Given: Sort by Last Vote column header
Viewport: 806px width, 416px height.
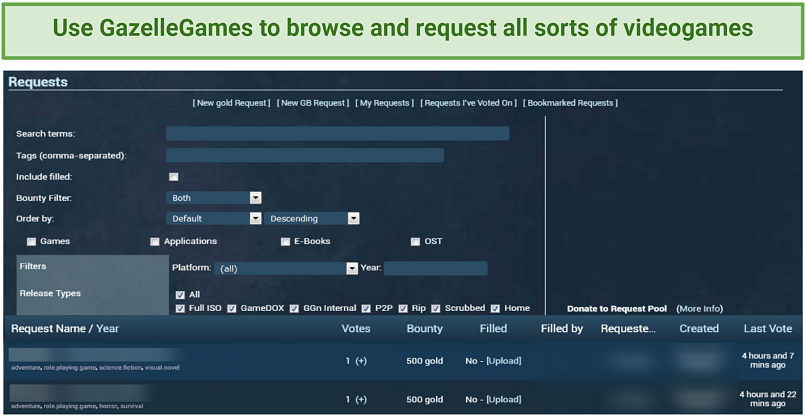Looking at the screenshot, I should click(768, 329).
